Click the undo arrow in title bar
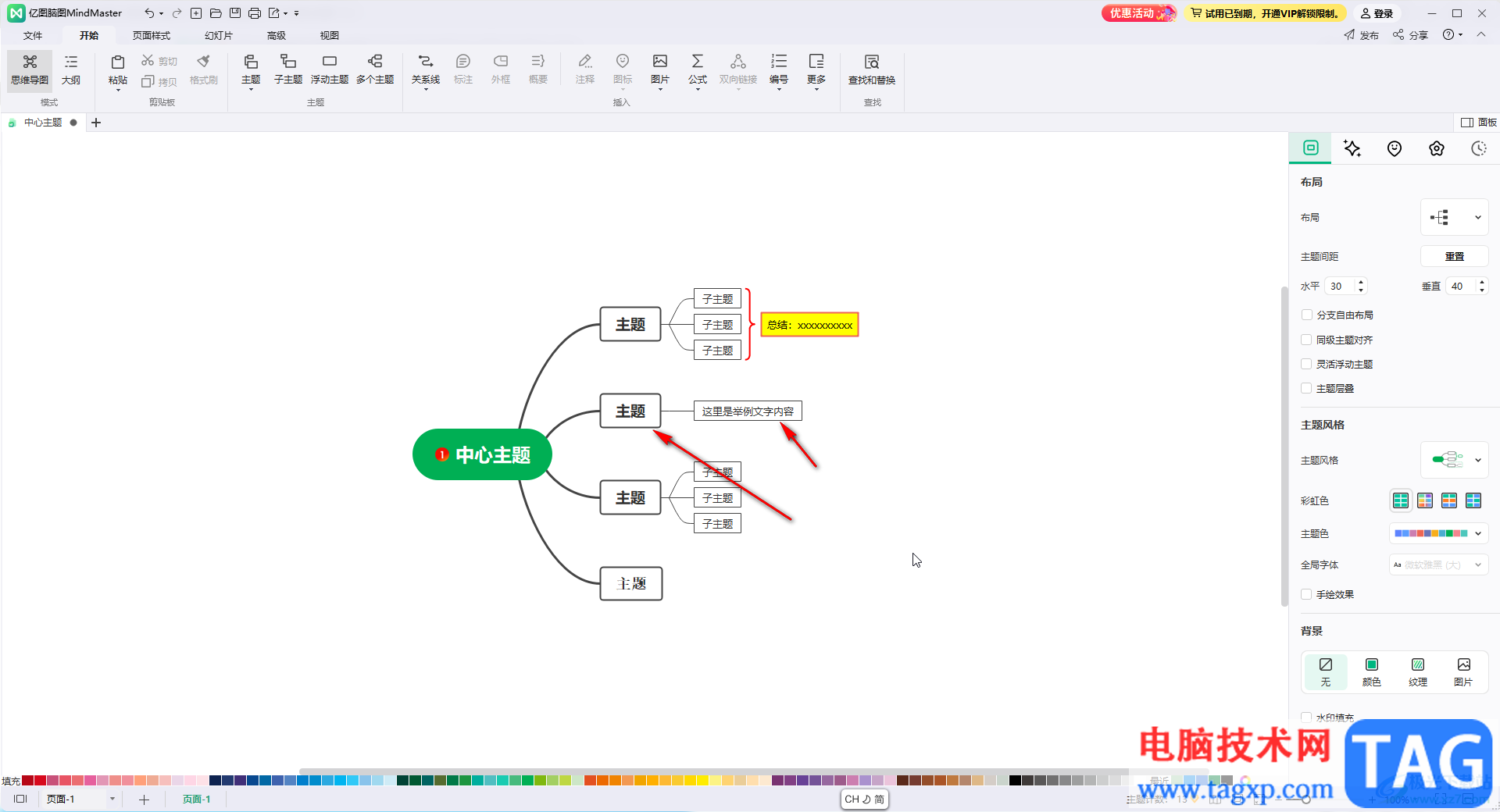The image size is (1500, 812). pyautogui.click(x=148, y=13)
